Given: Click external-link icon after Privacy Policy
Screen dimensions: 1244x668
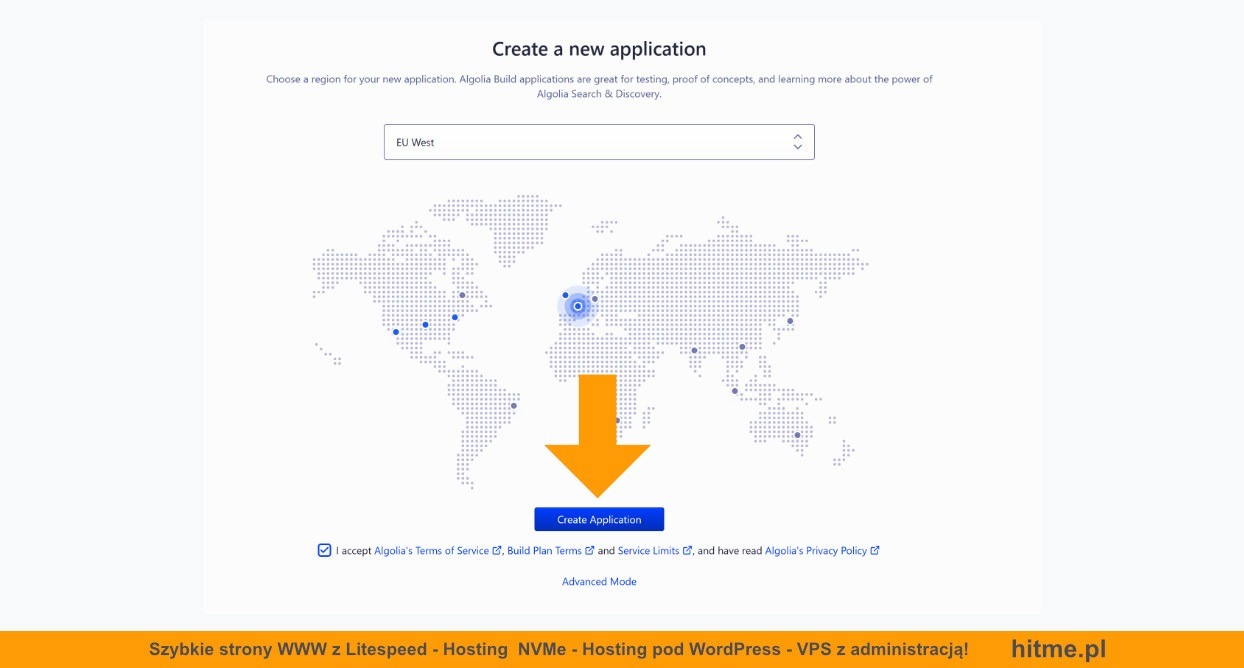Looking at the screenshot, I should point(875,551).
